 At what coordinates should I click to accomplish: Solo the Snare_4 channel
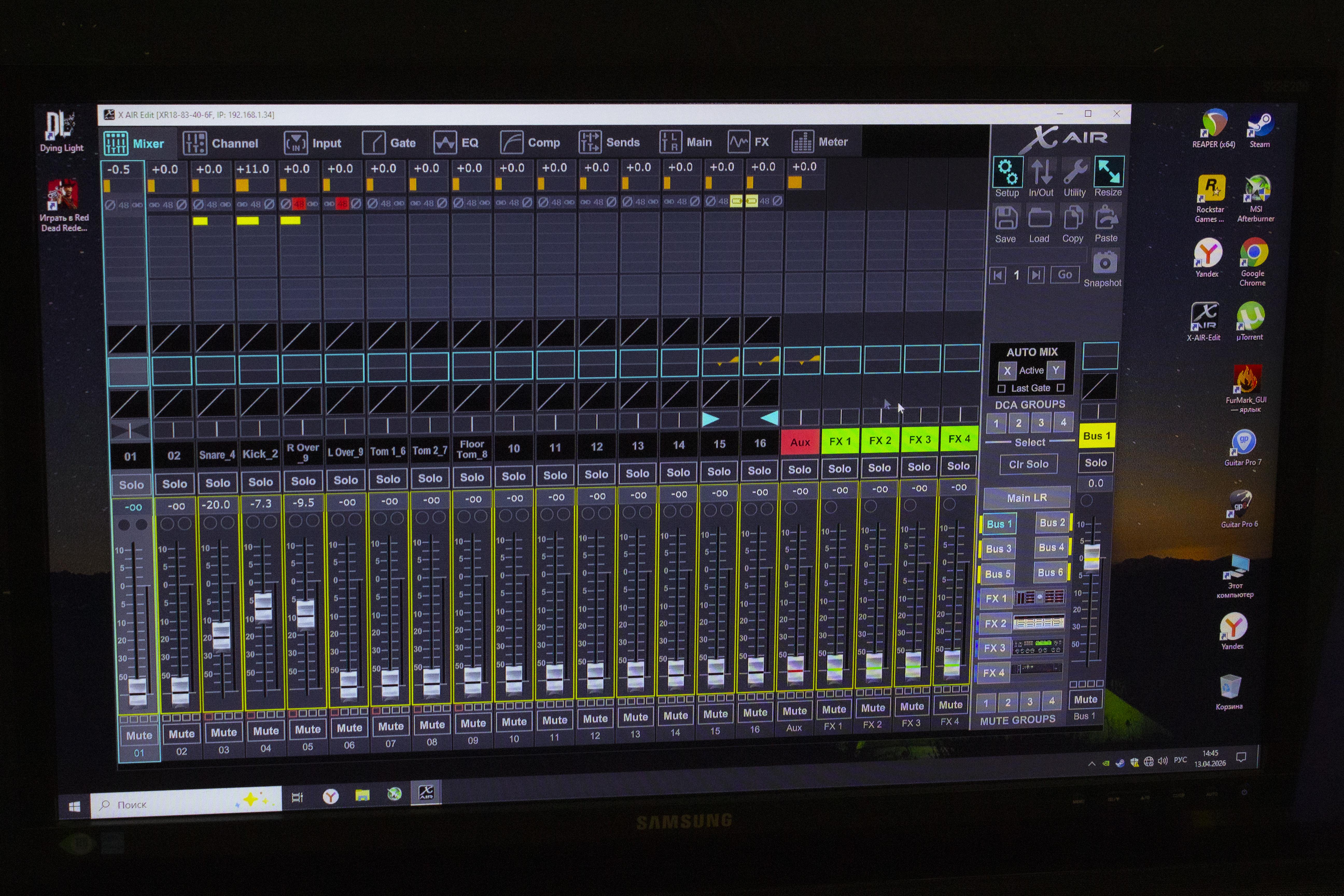(217, 483)
